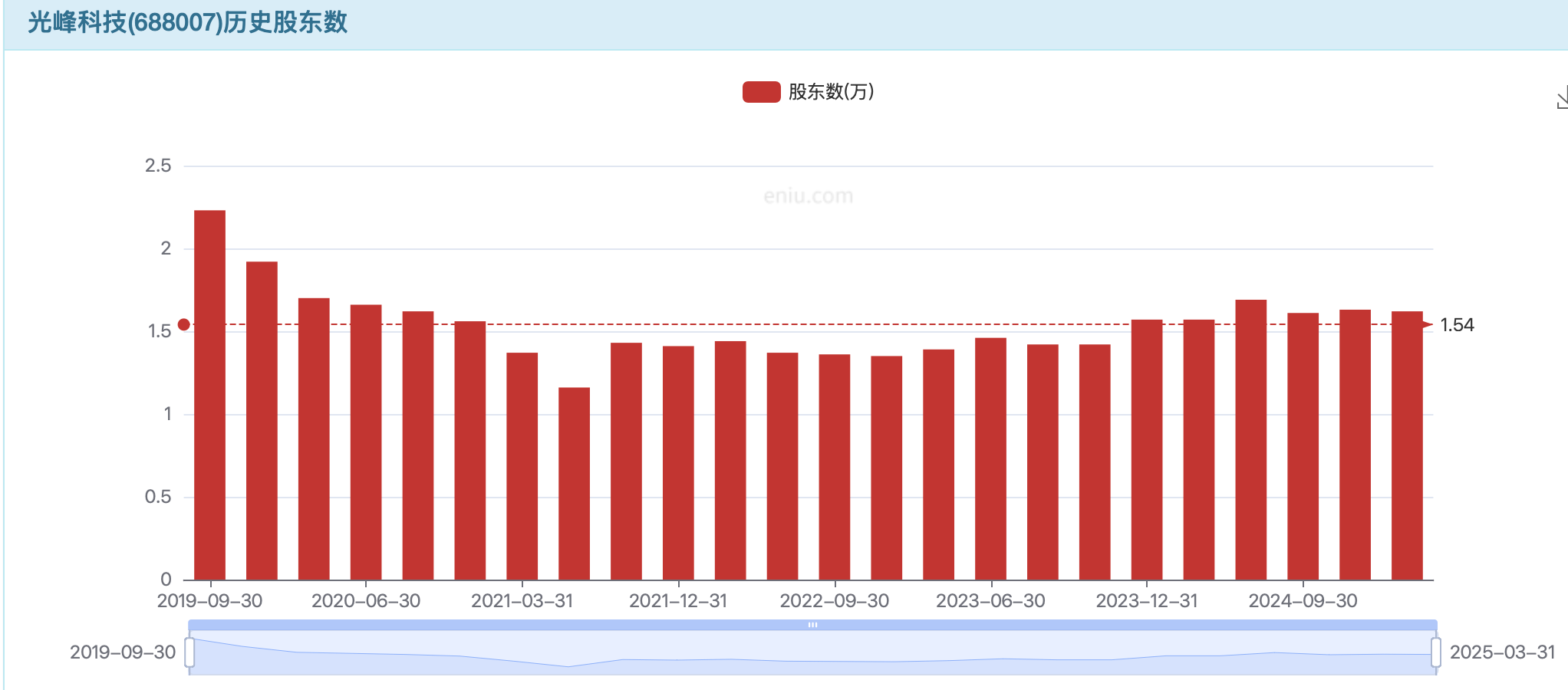
Task: Select the last bar at far right
Action: pyautogui.click(x=1407, y=445)
